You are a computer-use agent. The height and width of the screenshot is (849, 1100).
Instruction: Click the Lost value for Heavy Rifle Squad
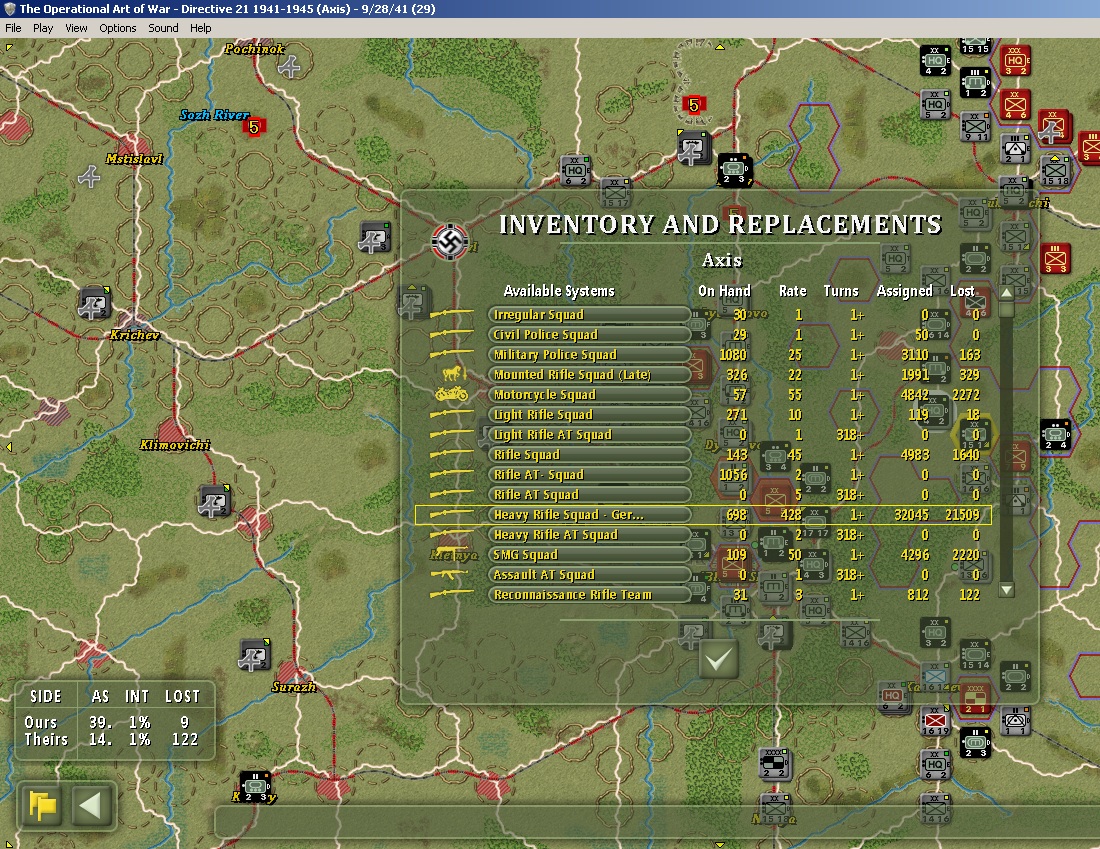click(962, 514)
